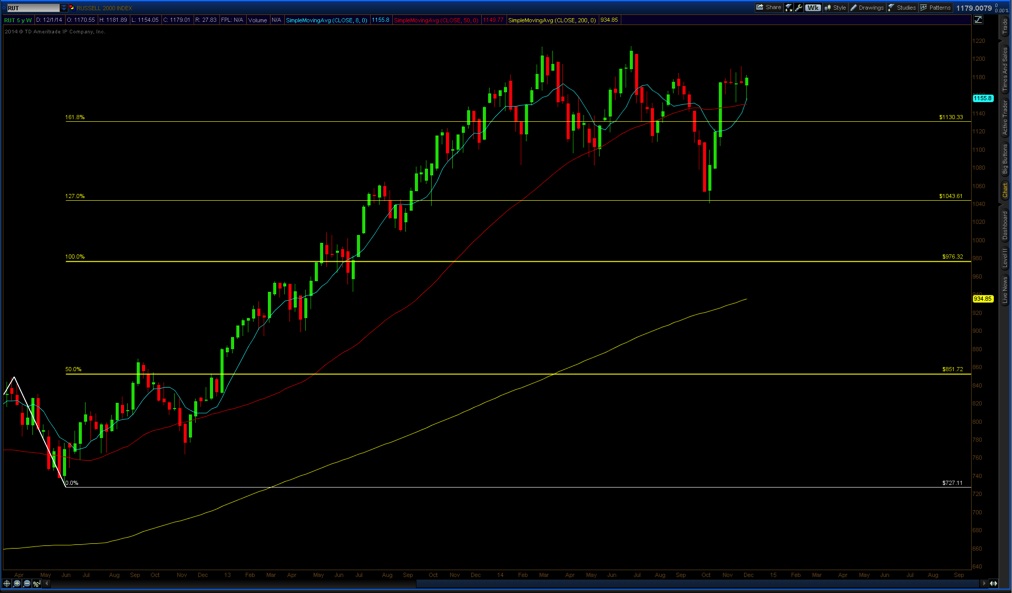
Task: Open the Style menu
Action: 835,8
